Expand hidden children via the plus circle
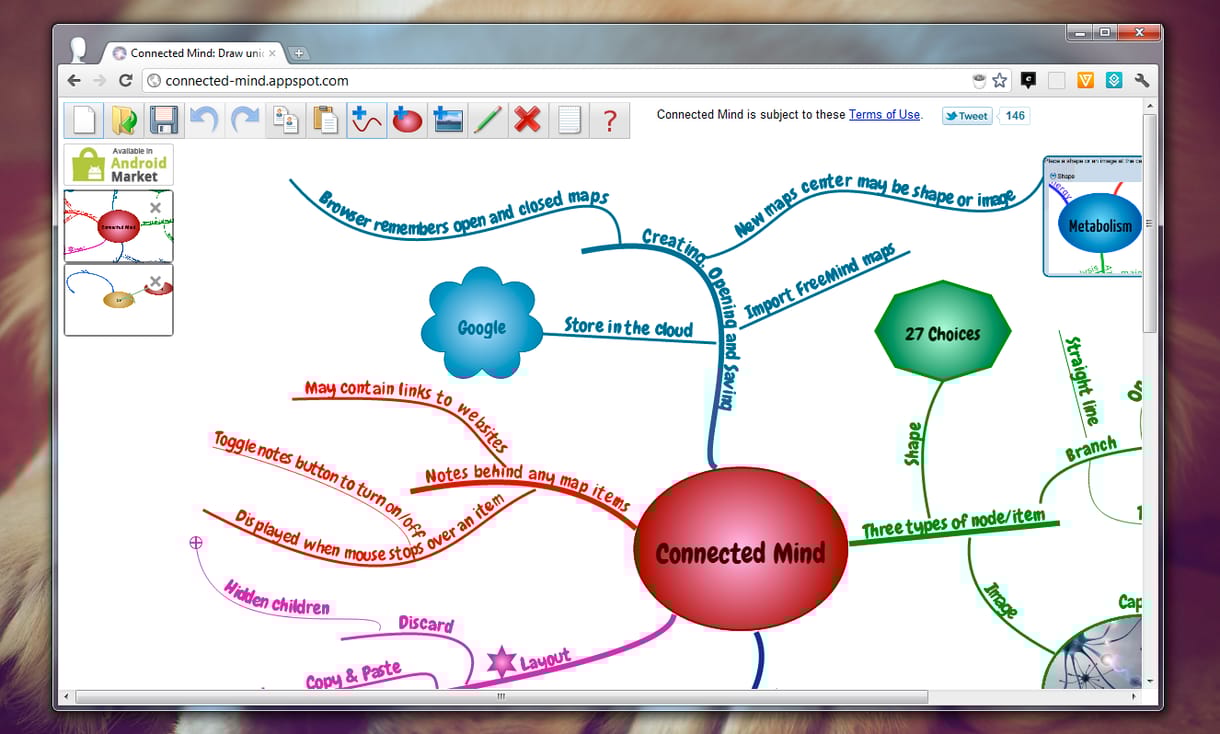 point(196,542)
